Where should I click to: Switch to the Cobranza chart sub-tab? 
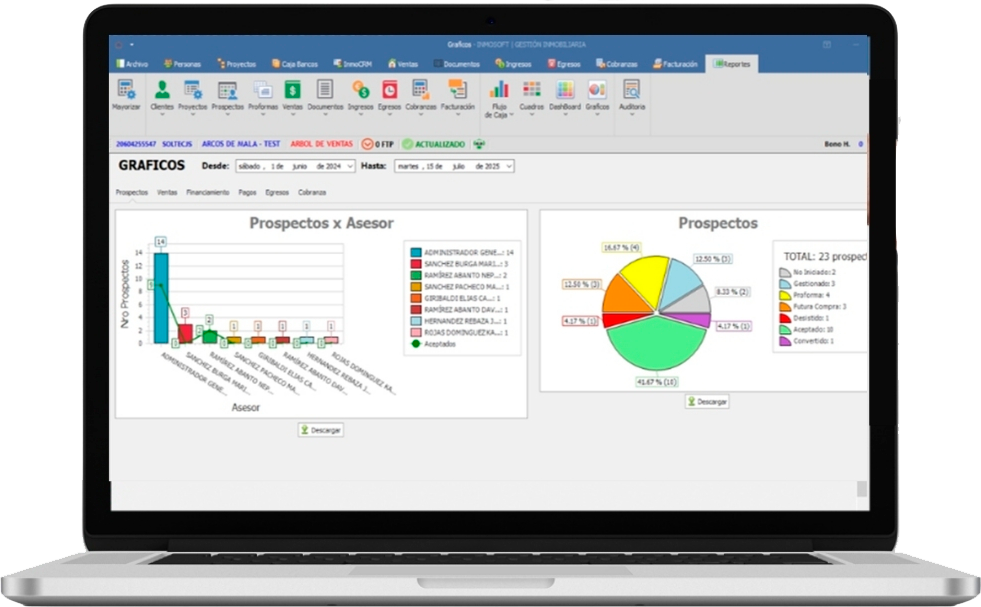tap(312, 192)
